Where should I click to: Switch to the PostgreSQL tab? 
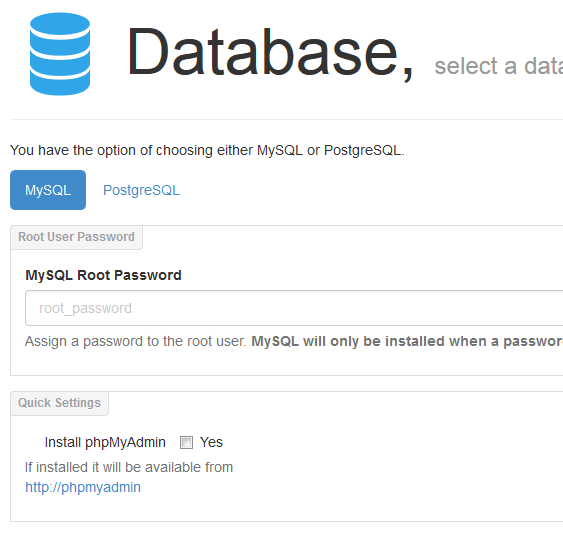pos(141,190)
